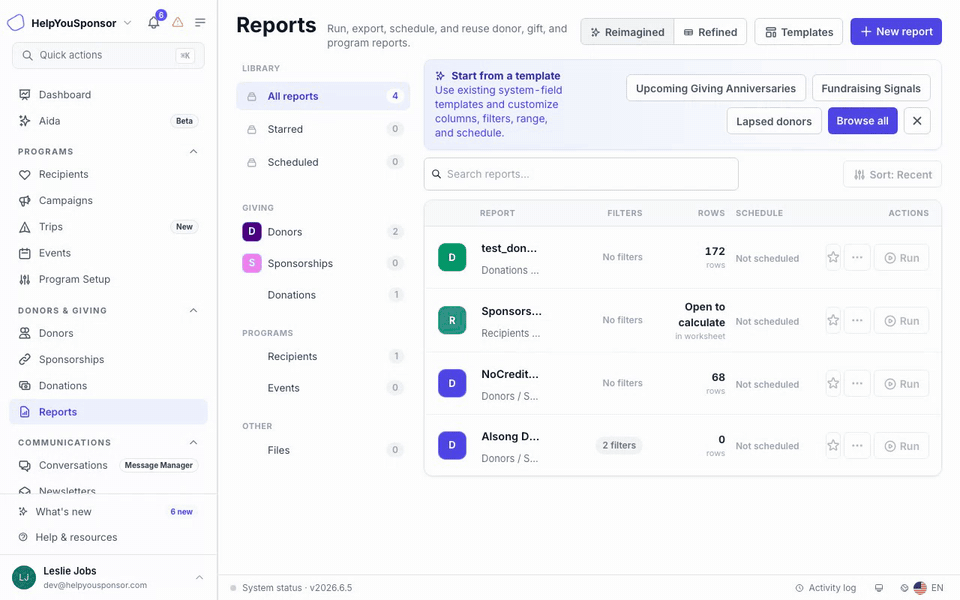This screenshot has height=600, width=960.
Task: Open Sponsorships in the sidebar
Action: click(108, 360)
